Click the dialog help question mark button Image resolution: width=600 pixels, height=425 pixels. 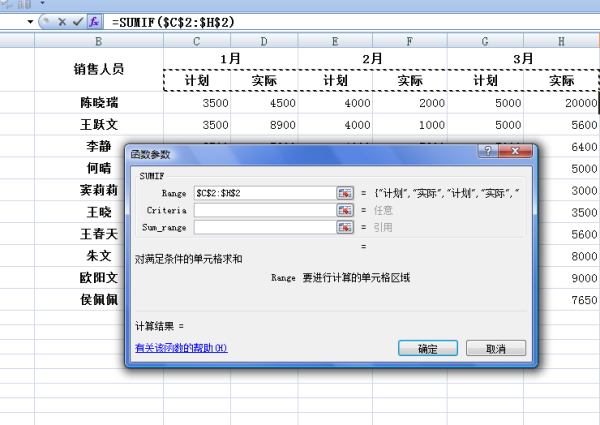[x=488, y=153]
